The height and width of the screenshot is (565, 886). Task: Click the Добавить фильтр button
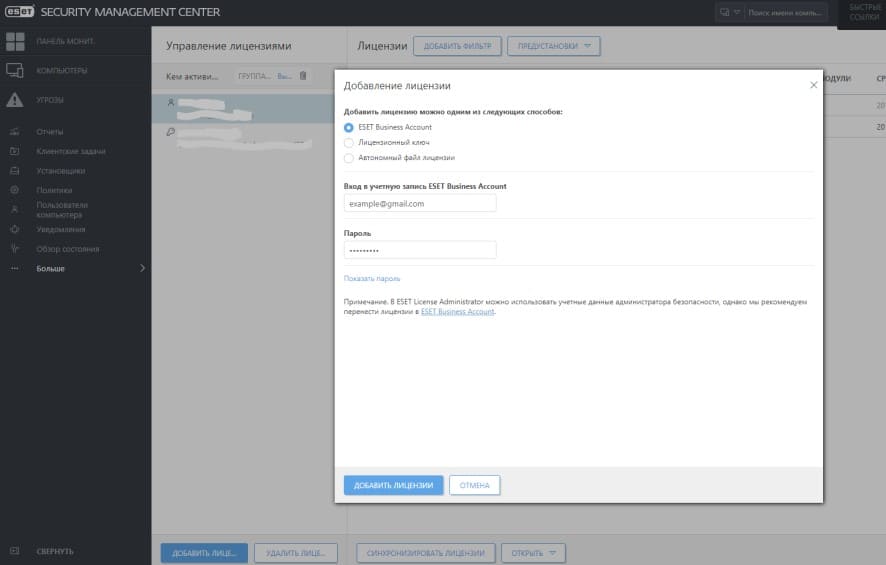[458, 46]
